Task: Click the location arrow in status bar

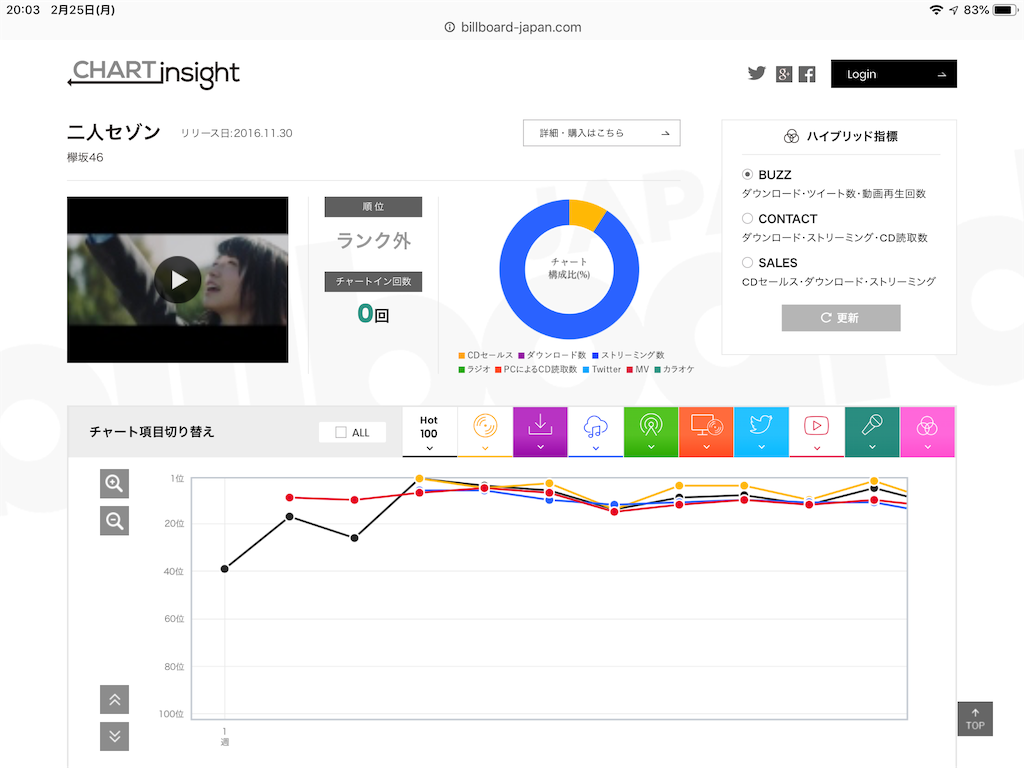Action: 953,10
